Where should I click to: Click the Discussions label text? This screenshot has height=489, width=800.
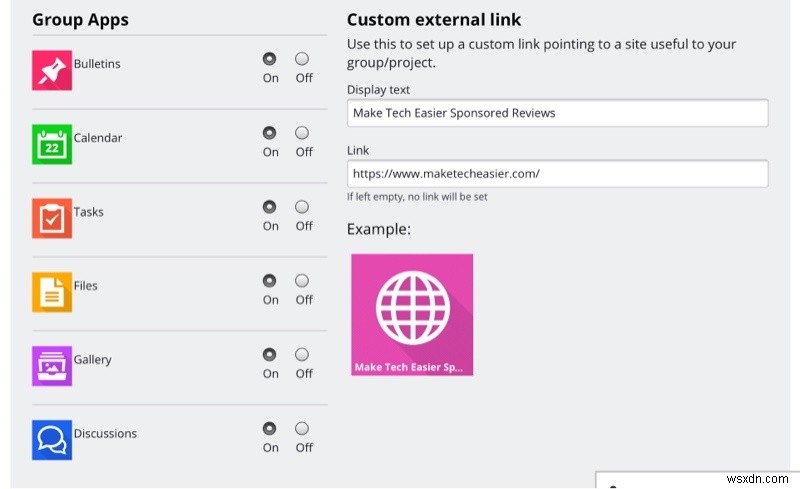click(105, 433)
